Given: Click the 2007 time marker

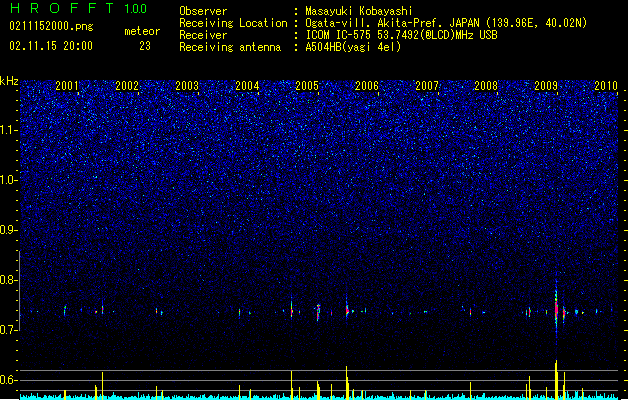Looking at the screenshot, I should (x=427, y=85).
